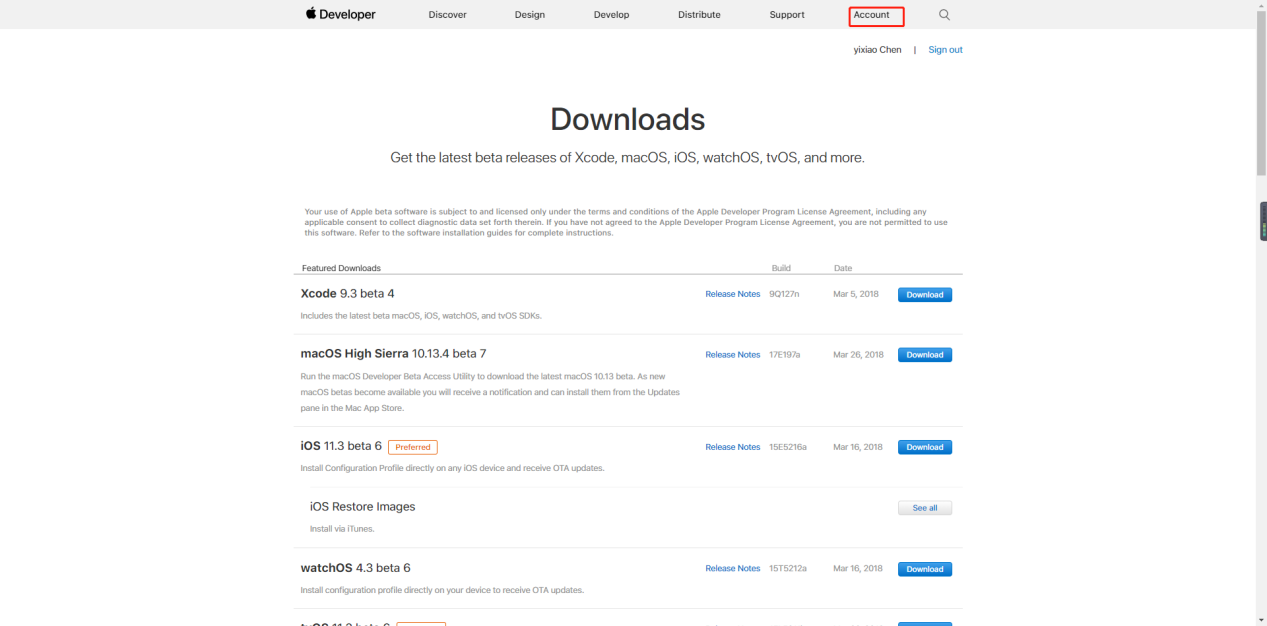Click the Featured Downloads header
The image size is (1267, 626).
coord(341,268)
